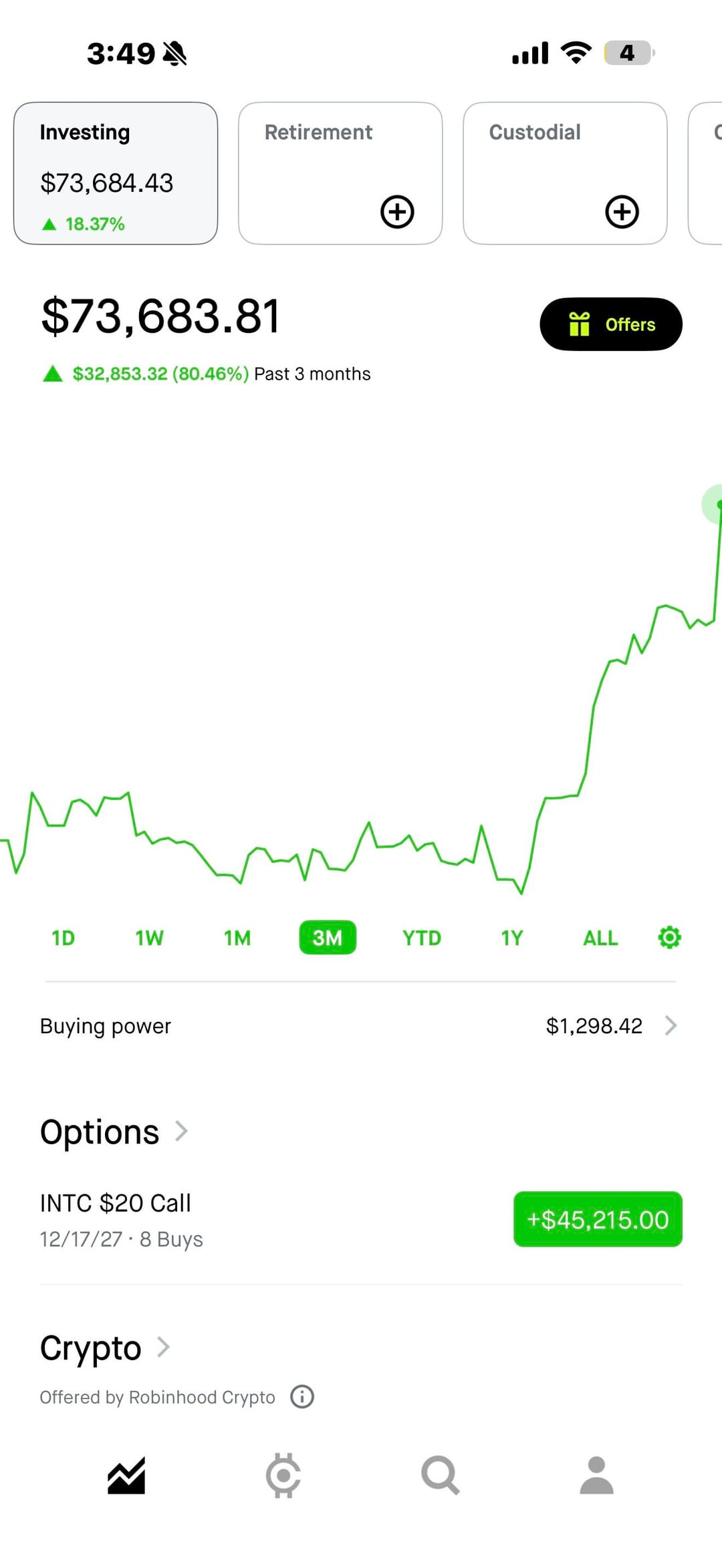This screenshot has width=722, height=1568.
Task: Open the investing chart tab in bottom bar
Action: [126, 1475]
